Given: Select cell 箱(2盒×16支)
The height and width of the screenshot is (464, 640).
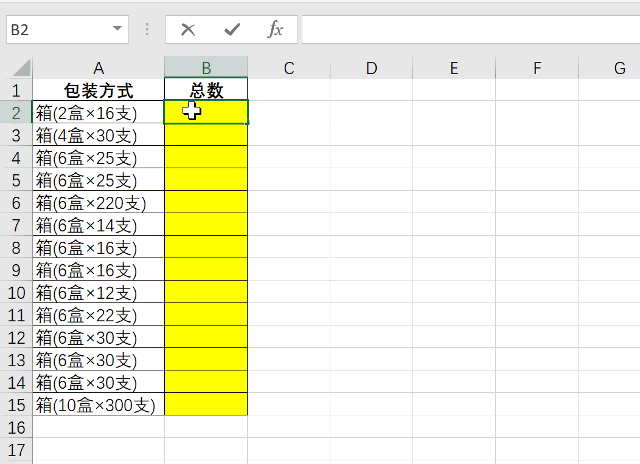Looking at the screenshot, I should (98, 112).
